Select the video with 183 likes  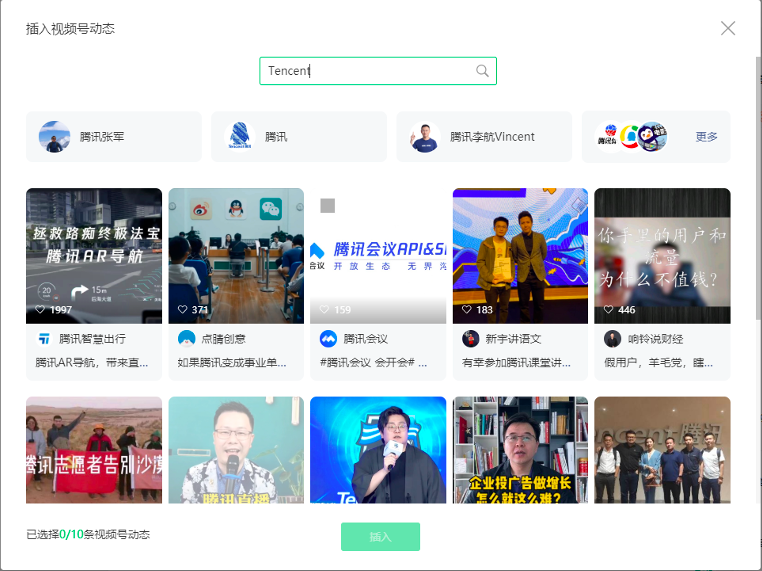click(x=520, y=256)
